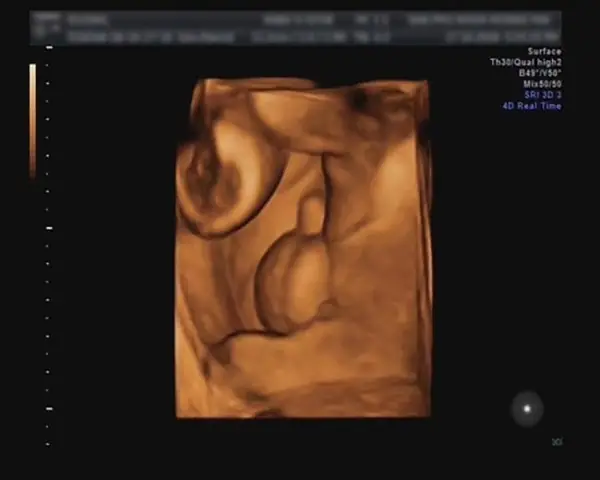Screen dimensions: 600x480
Task: Click the light source direction indicator
Action: pos(527,409)
